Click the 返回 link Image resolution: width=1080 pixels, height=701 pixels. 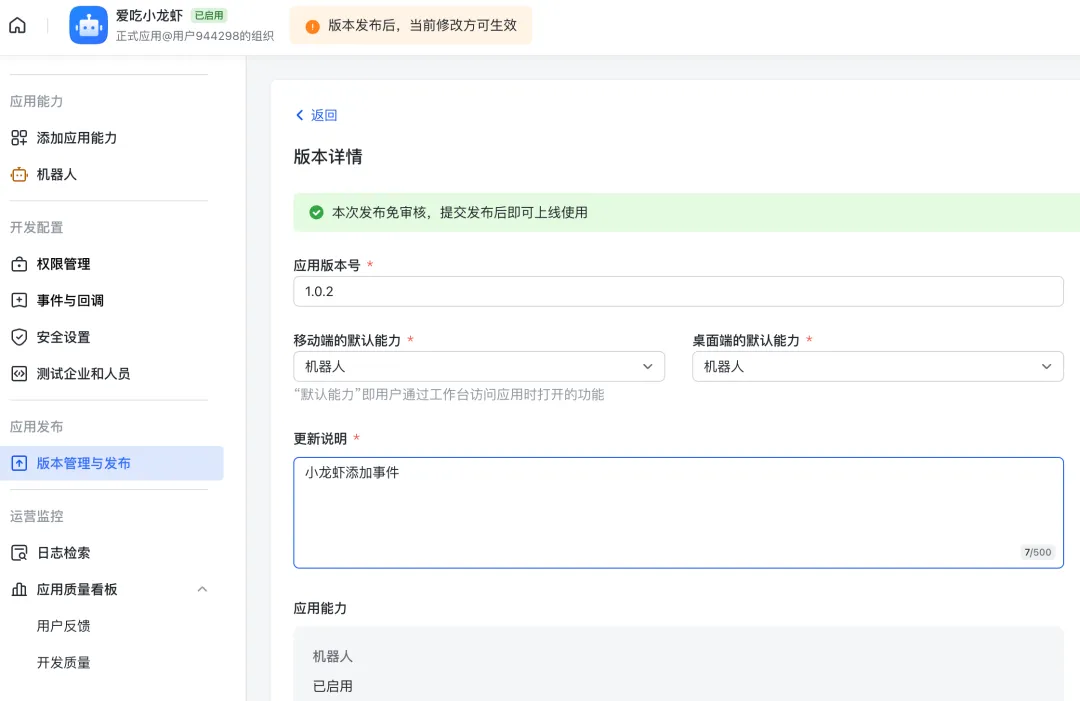pos(324,115)
